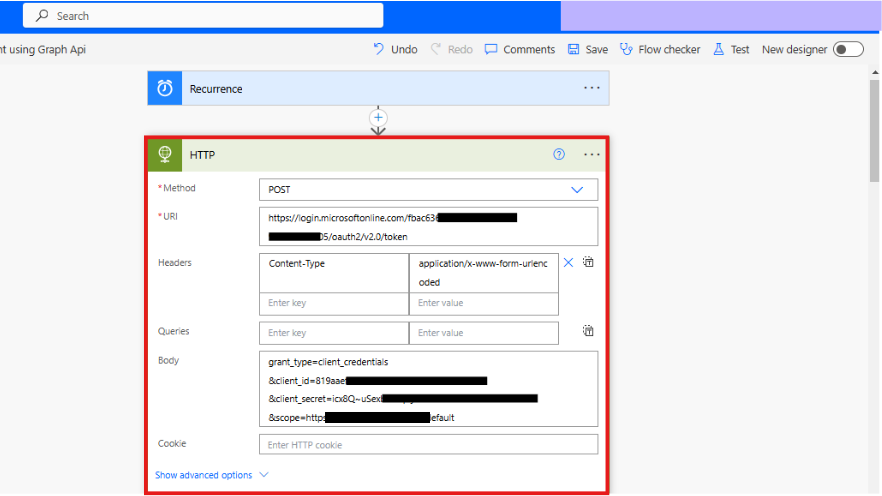Click the Test flask icon

[x=718, y=49]
